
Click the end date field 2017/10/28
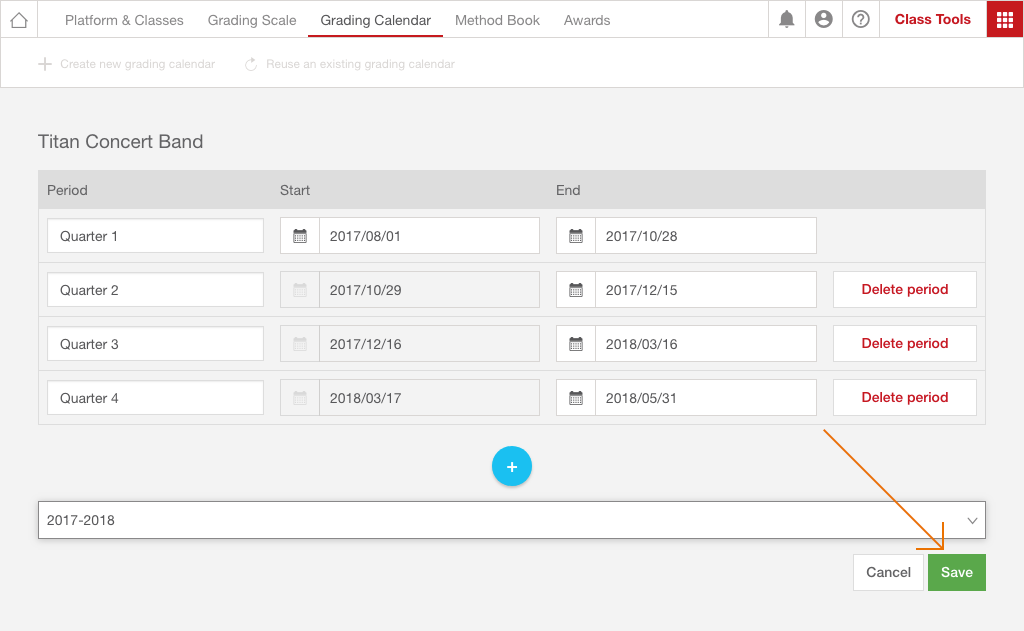pyautogui.click(x=705, y=236)
